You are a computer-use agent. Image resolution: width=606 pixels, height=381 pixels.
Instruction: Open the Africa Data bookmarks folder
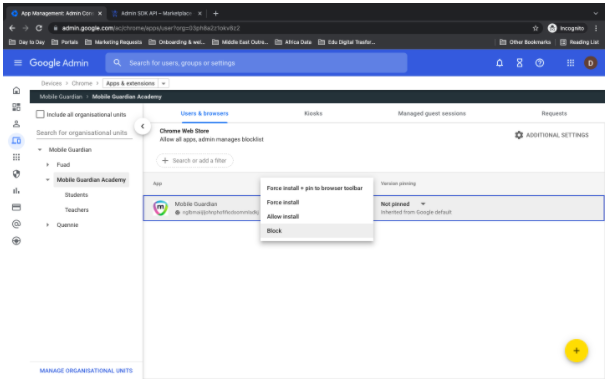(x=293, y=42)
